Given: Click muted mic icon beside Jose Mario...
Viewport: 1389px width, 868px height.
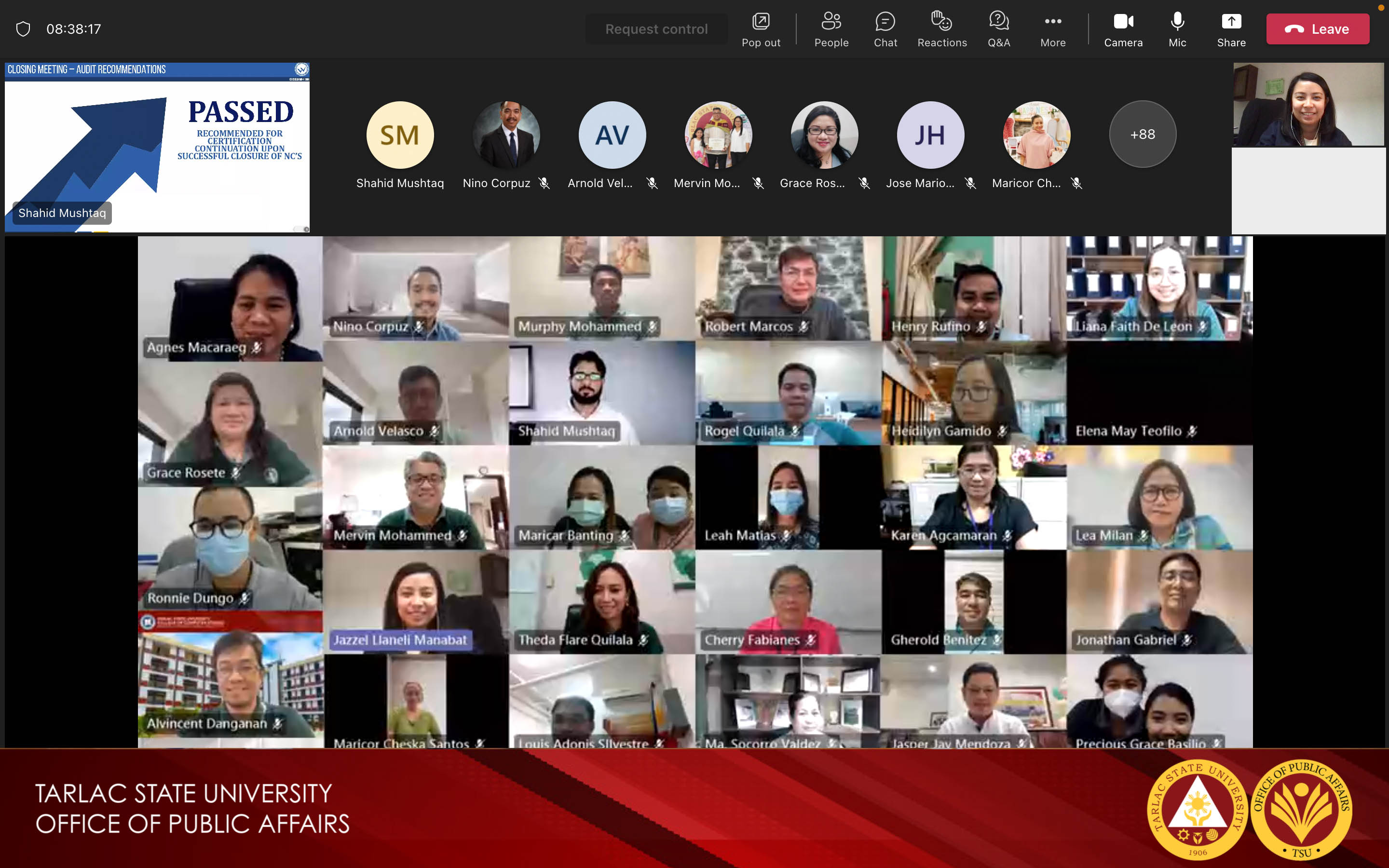Looking at the screenshot, I should point(970,183).
